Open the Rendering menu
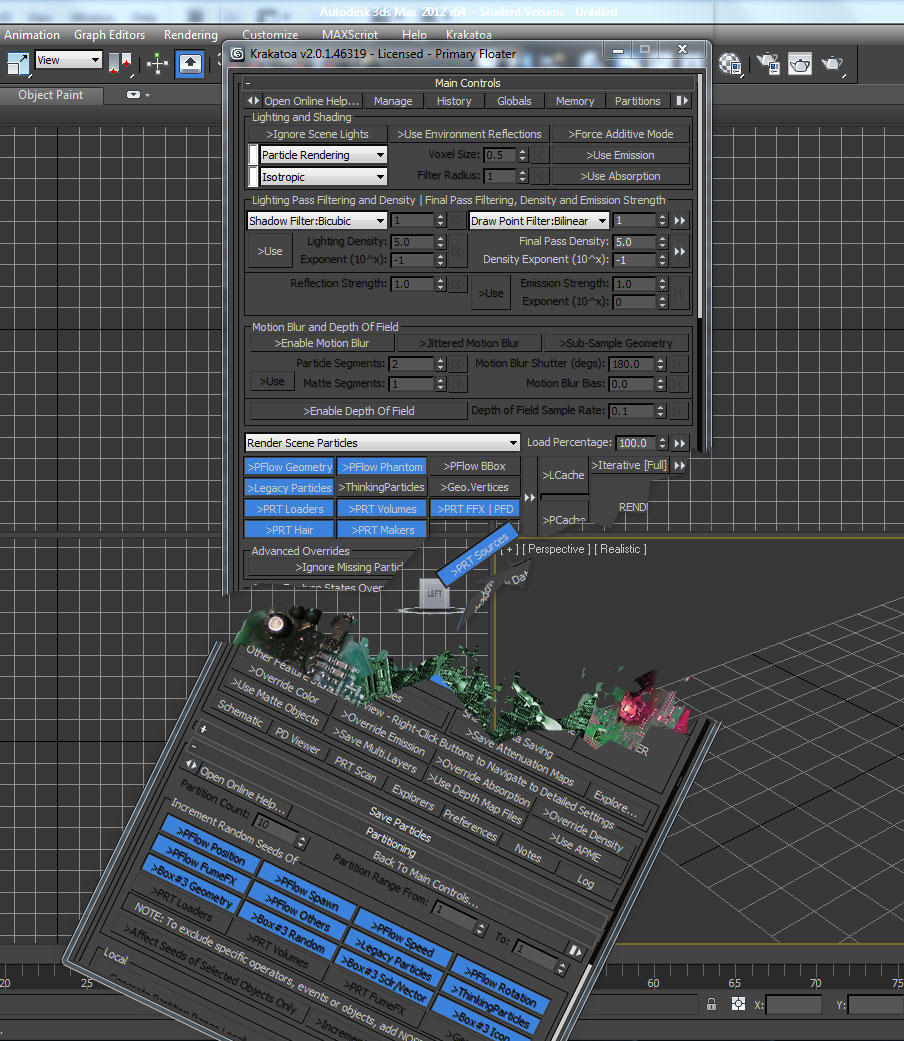This screenshot has height=1041, width=904. point(190,35)
